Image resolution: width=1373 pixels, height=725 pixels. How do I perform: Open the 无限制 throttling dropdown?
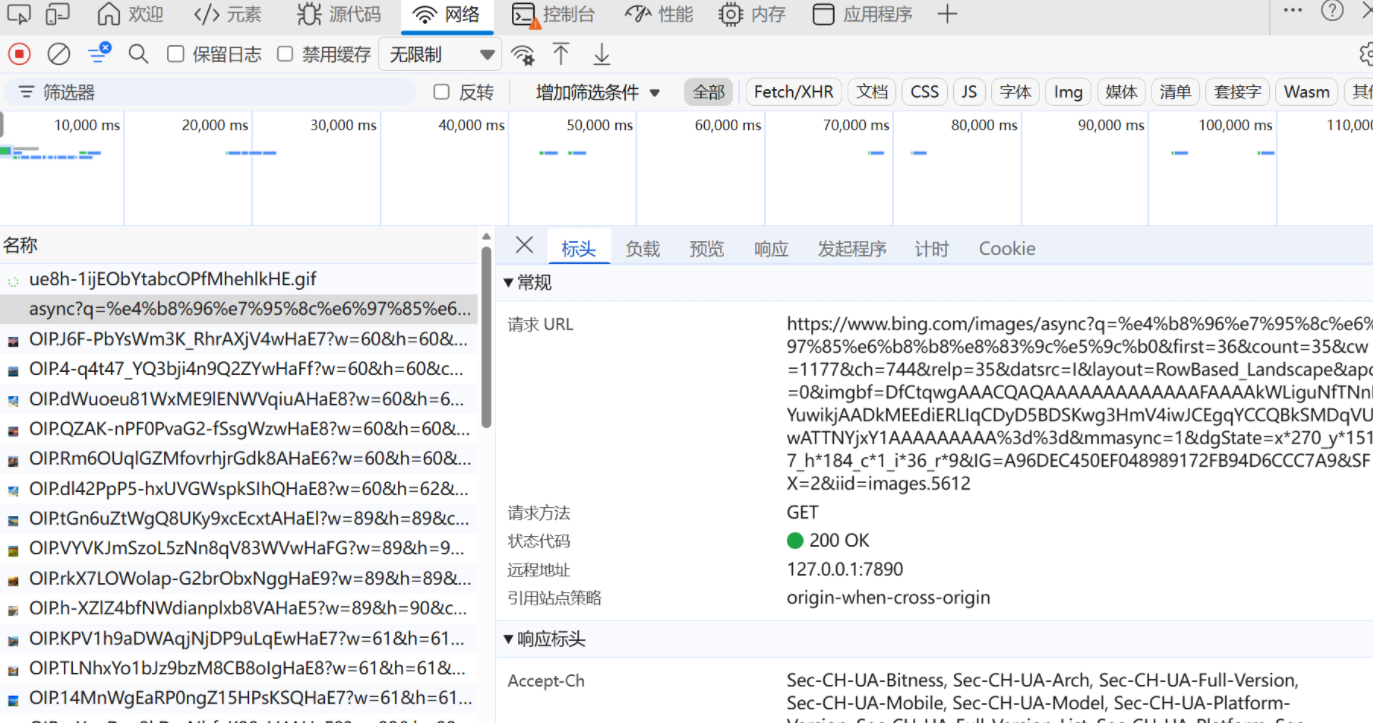[x=440, y=54]
